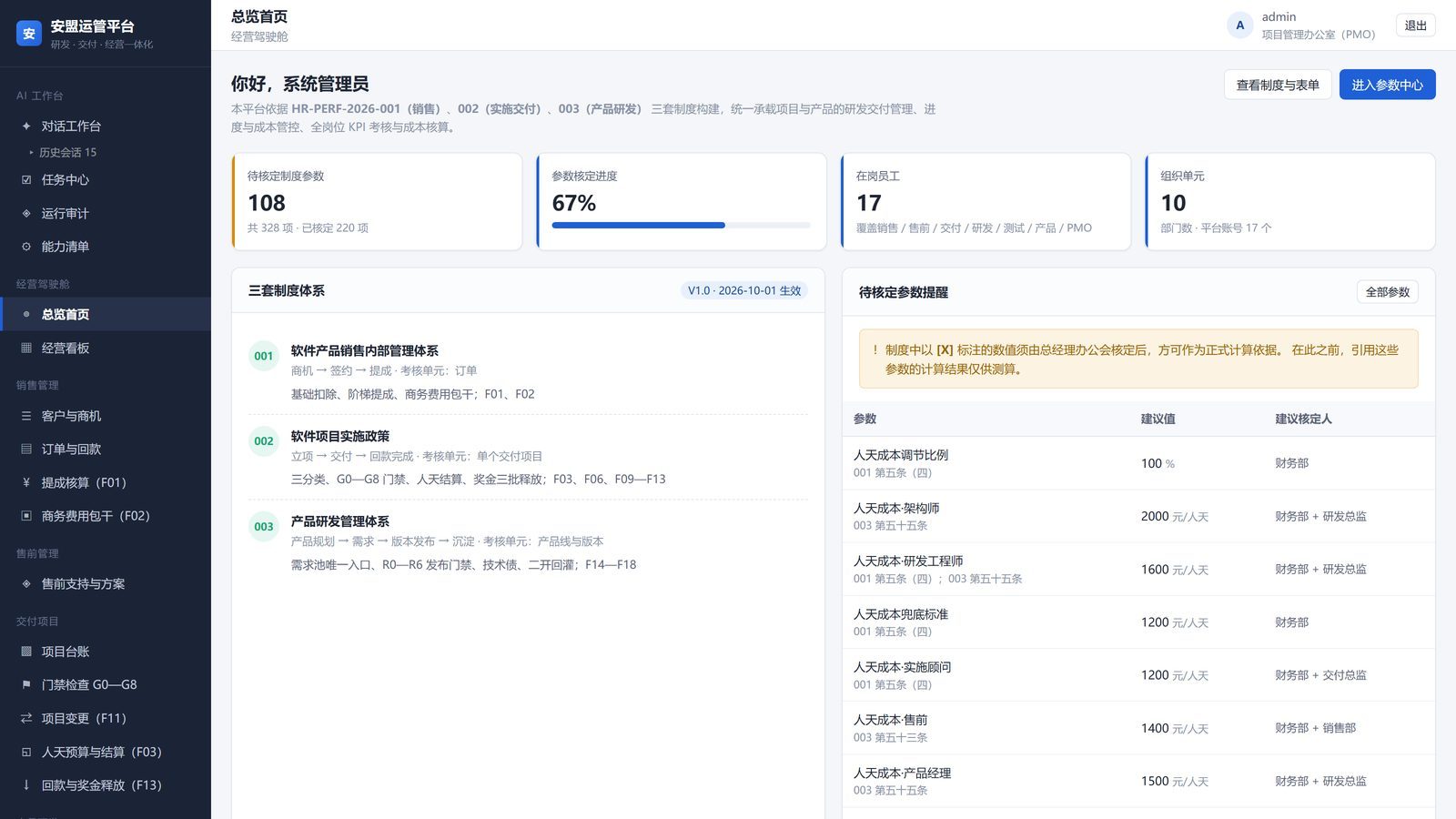Click the 售前支持与方案 icon
The image size is (1456, 819).
pyautogui.click(x=26, y=584)
